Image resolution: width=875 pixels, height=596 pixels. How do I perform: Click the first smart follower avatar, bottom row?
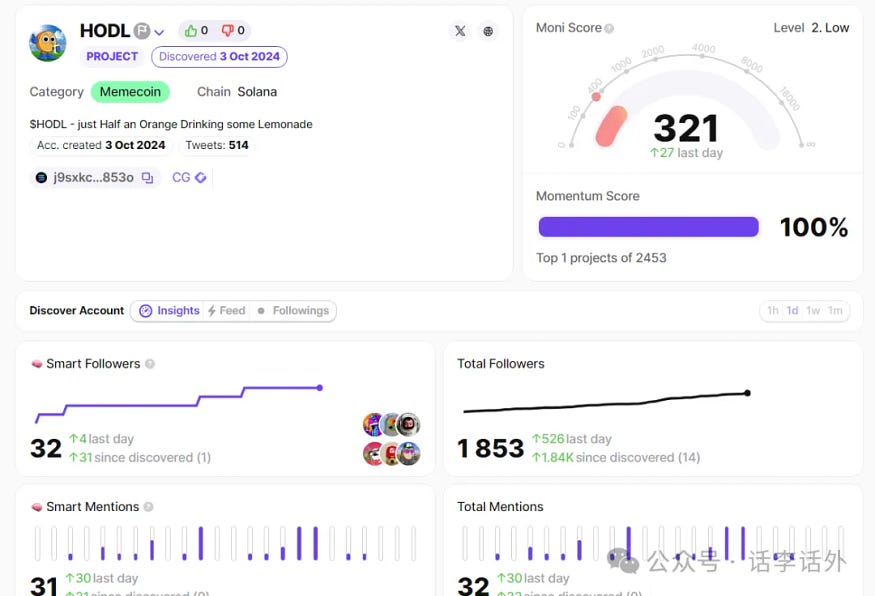pyautogui.click(x=373, y=454)
